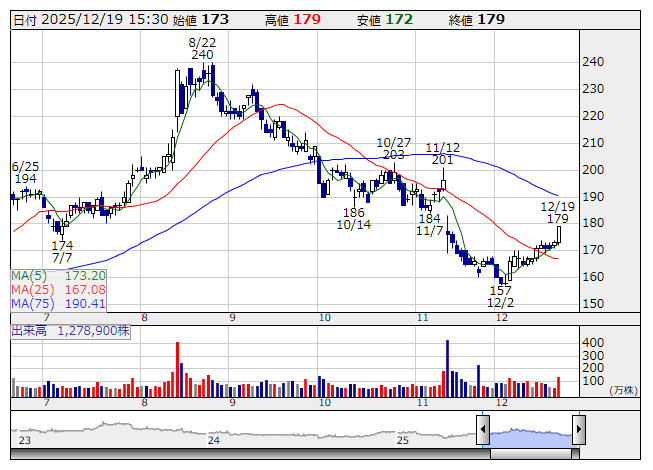This screenshot has height=470, width=653.
Task: Click the 高値 179 high price in header
Action: click(x=293, y=20)
